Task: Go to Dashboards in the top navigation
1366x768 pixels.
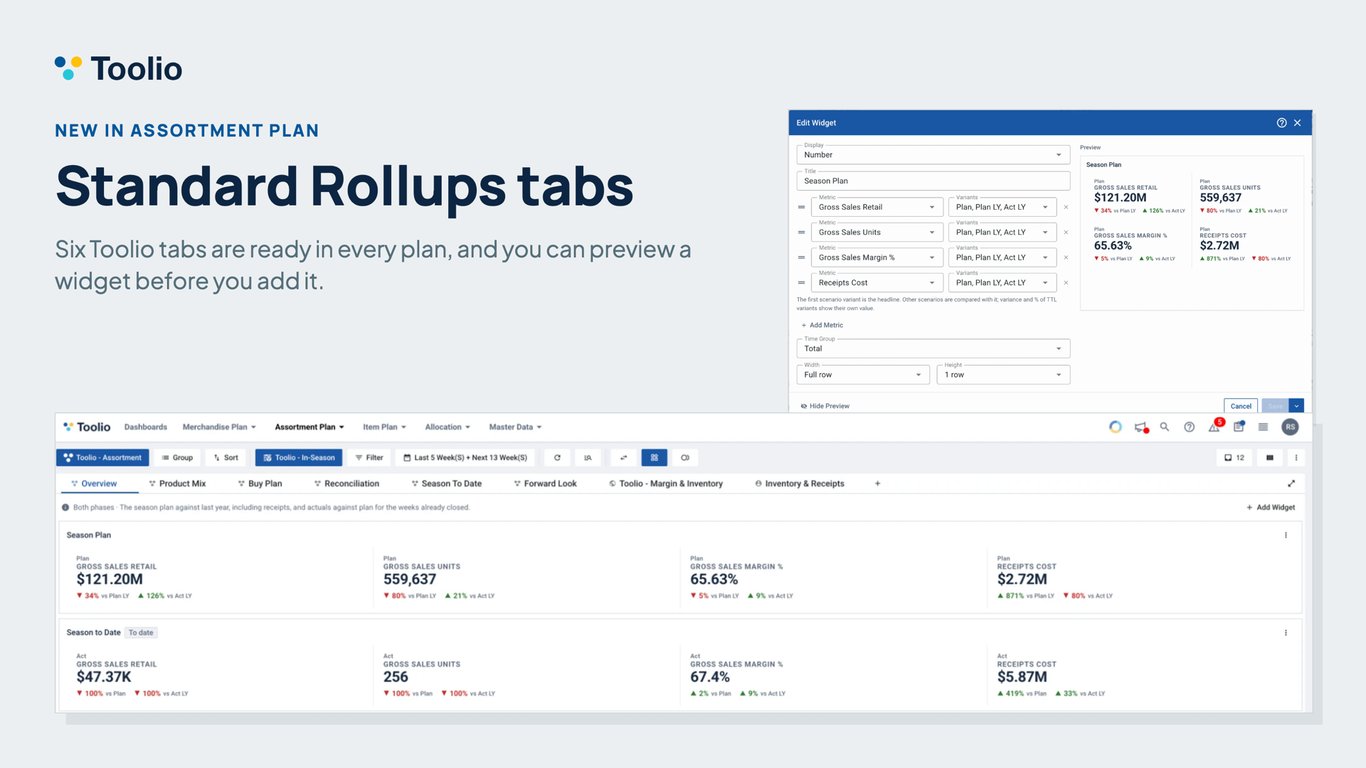Action: click(146, 427)
